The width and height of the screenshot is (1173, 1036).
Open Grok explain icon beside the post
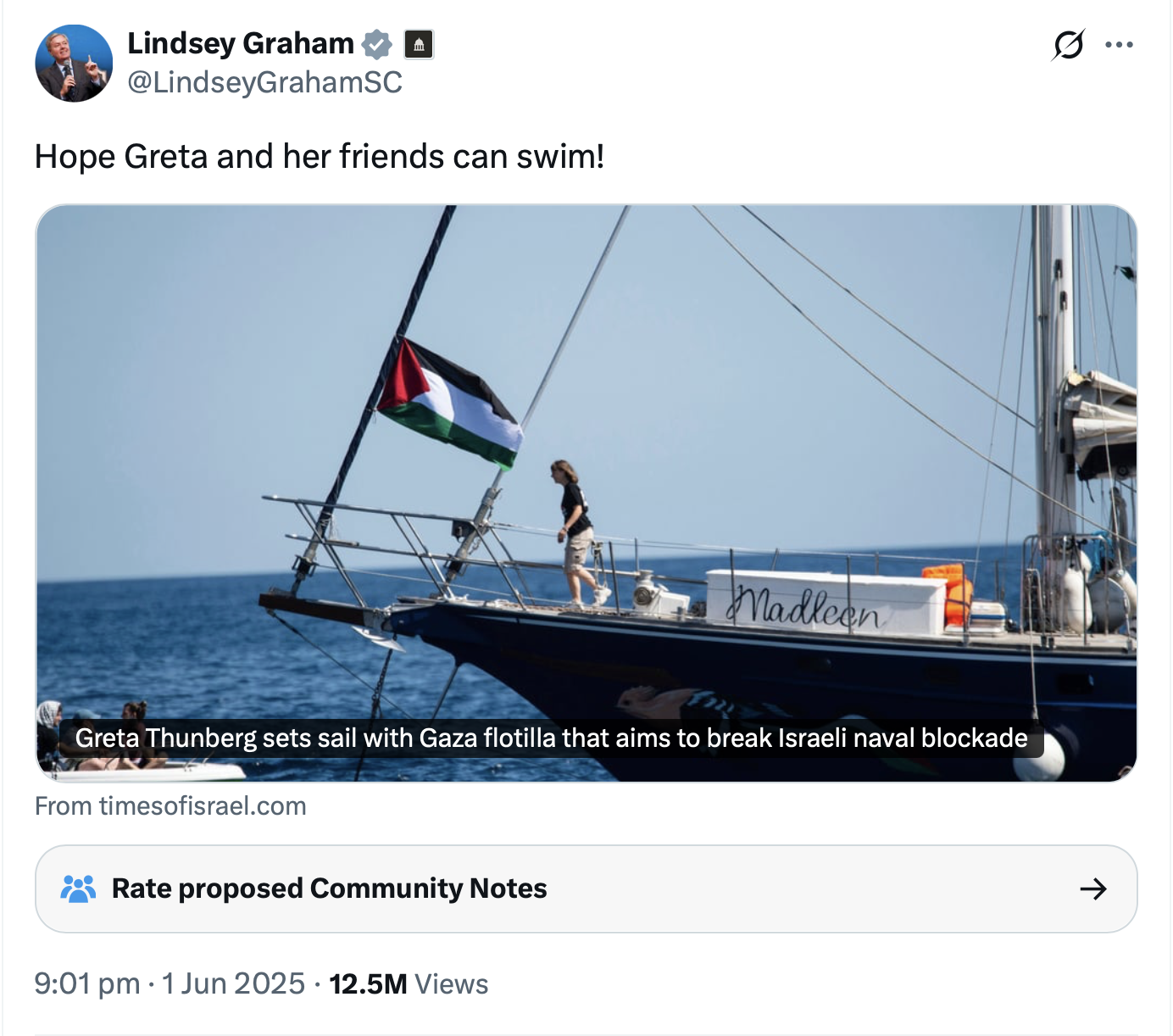(x=1069, y=45)
